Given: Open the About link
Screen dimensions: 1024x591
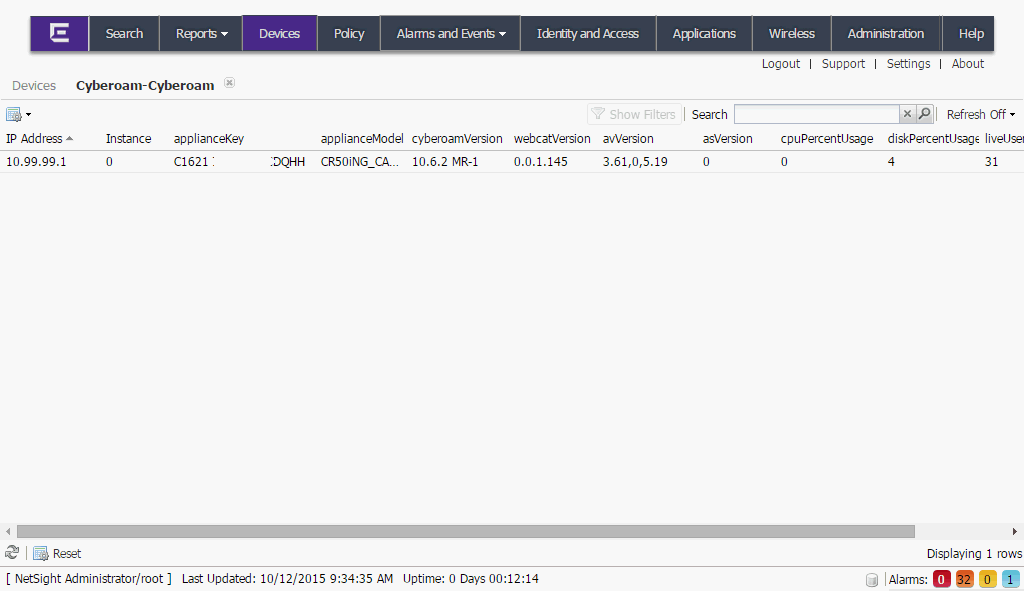Looking at the screenshot, I should pos(968,63).
